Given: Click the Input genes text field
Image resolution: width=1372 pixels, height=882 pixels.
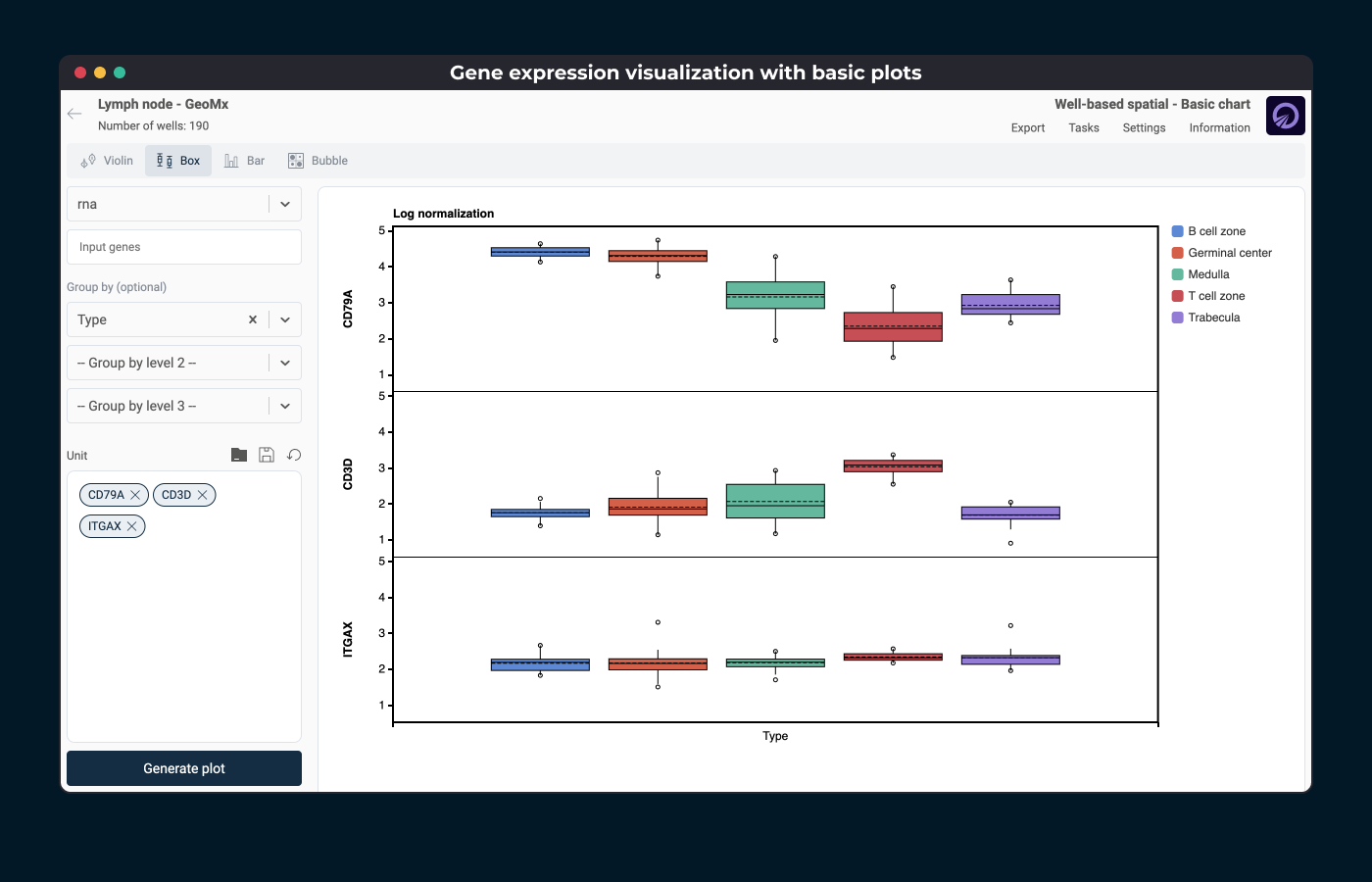Looking at the screenshot, I should pos(184,247).
